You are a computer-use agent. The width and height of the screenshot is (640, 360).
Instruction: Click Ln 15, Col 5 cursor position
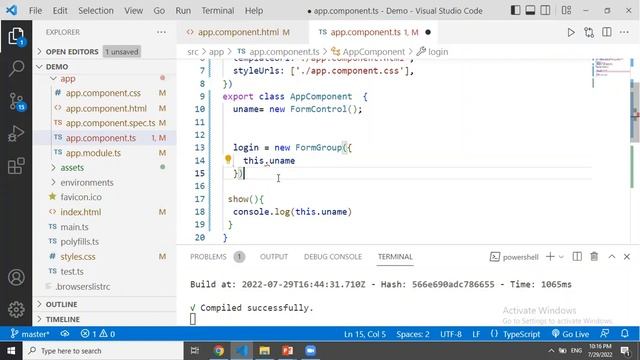364,334
